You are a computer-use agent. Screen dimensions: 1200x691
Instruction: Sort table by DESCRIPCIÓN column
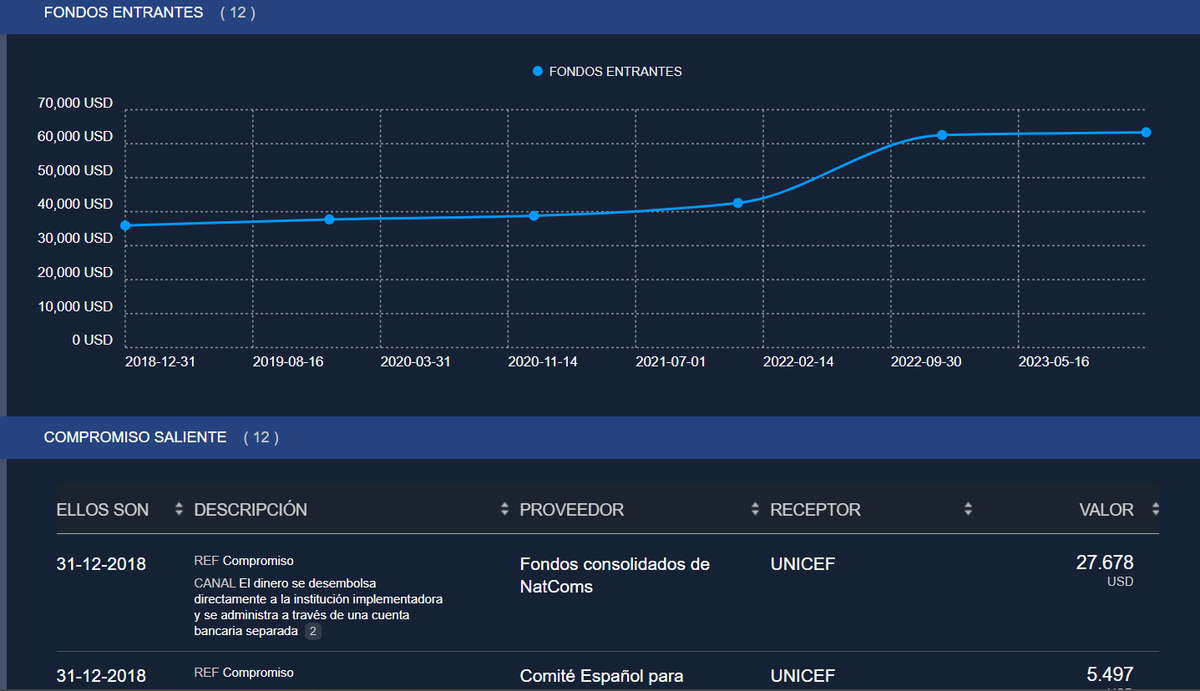pos(505,510)
